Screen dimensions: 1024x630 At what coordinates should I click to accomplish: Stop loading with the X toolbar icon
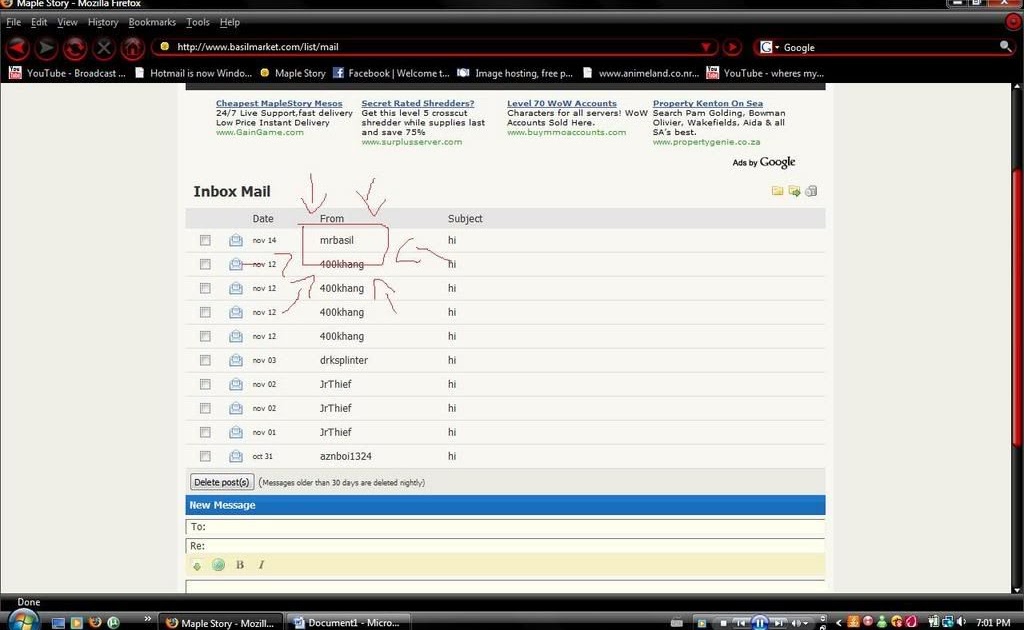pos(104,48)
